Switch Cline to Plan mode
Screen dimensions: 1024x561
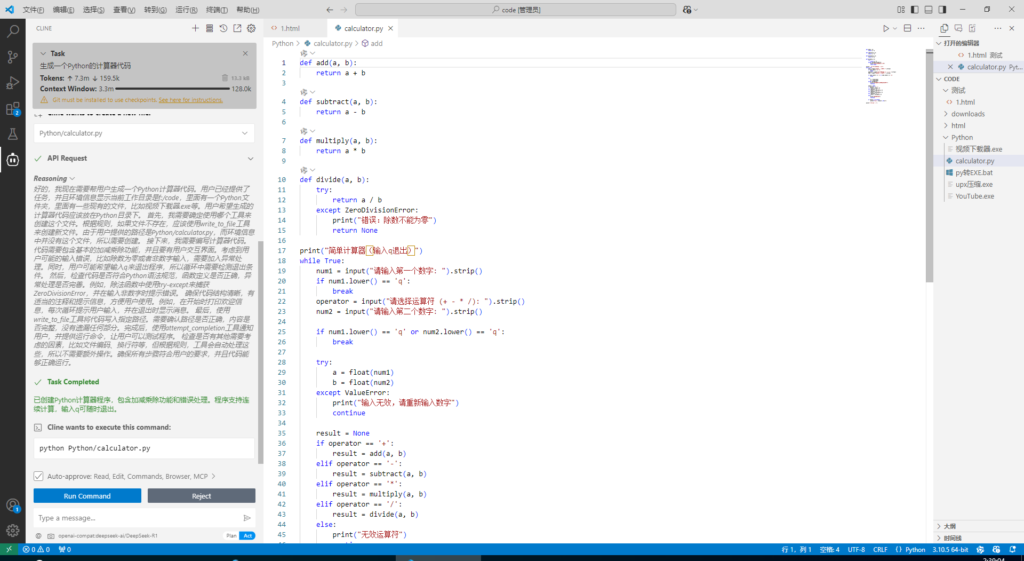tap(231, 536)
